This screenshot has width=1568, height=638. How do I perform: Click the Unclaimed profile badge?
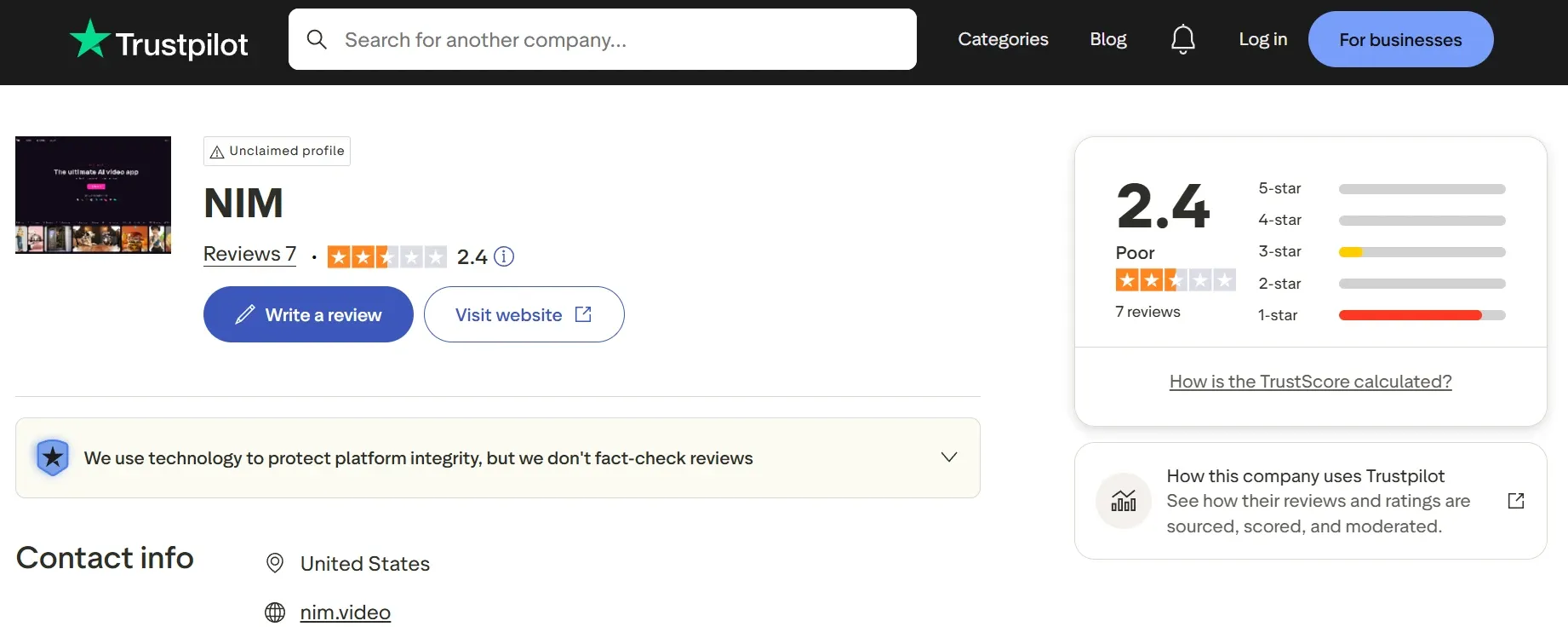pyautogui.click(x=277, y=151)
